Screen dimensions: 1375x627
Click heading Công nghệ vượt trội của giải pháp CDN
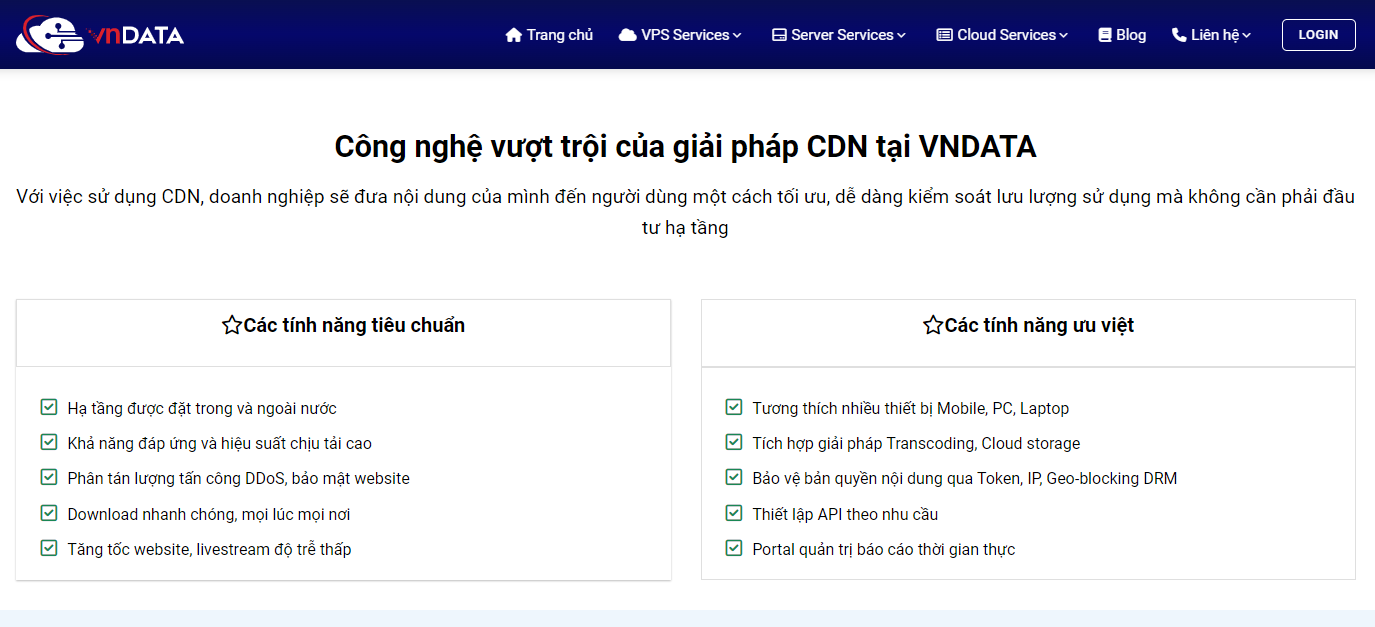685,147
